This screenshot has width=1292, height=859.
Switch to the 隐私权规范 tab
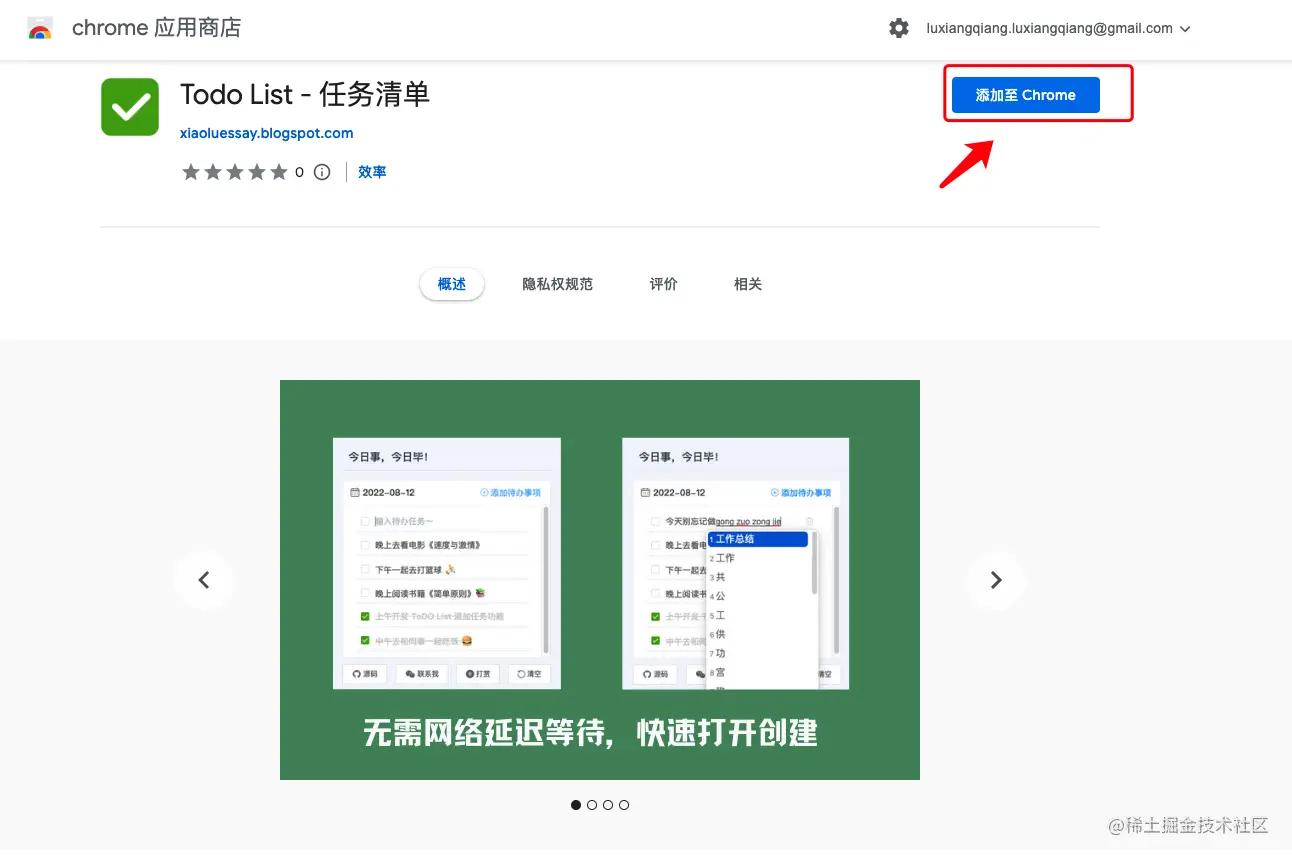point(558,284)
